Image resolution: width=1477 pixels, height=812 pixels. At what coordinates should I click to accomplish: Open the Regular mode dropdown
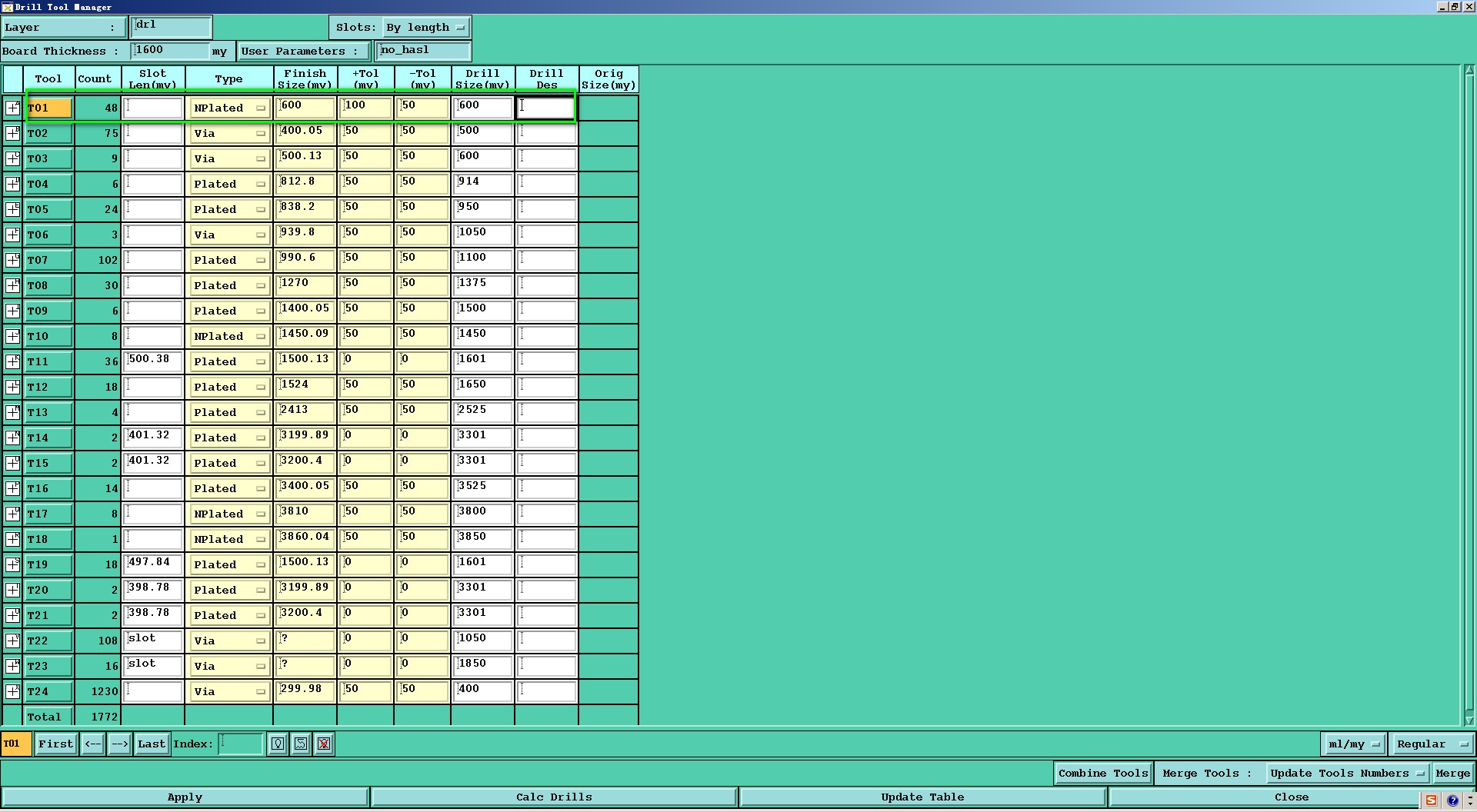click(1432, 744)
